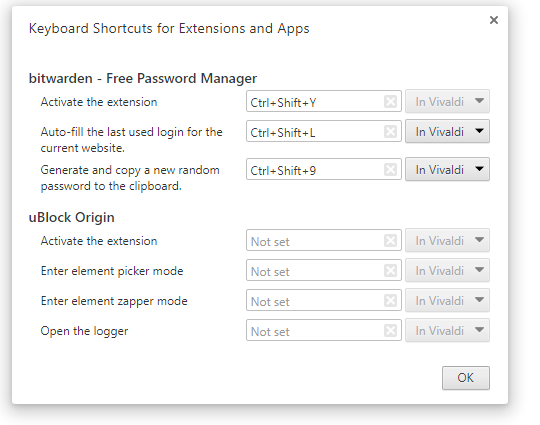The width and height of the screenshot is (540, 425).
Task: Click the OK button
Action: pos(466,378)
